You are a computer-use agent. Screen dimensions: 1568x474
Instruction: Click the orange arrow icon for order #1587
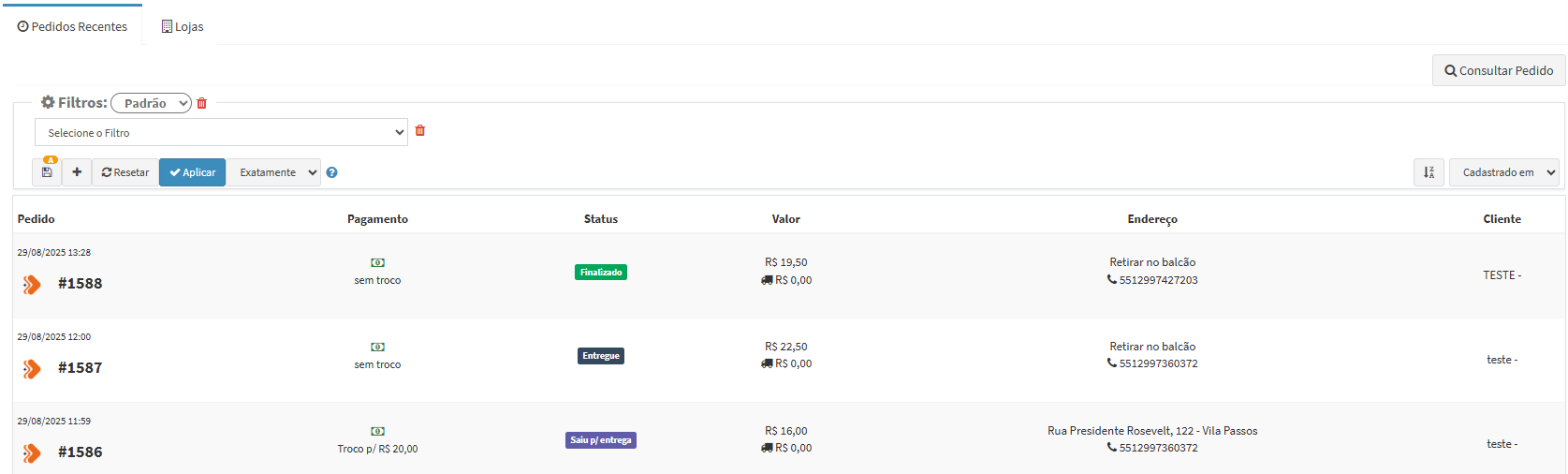coord(32,369)
